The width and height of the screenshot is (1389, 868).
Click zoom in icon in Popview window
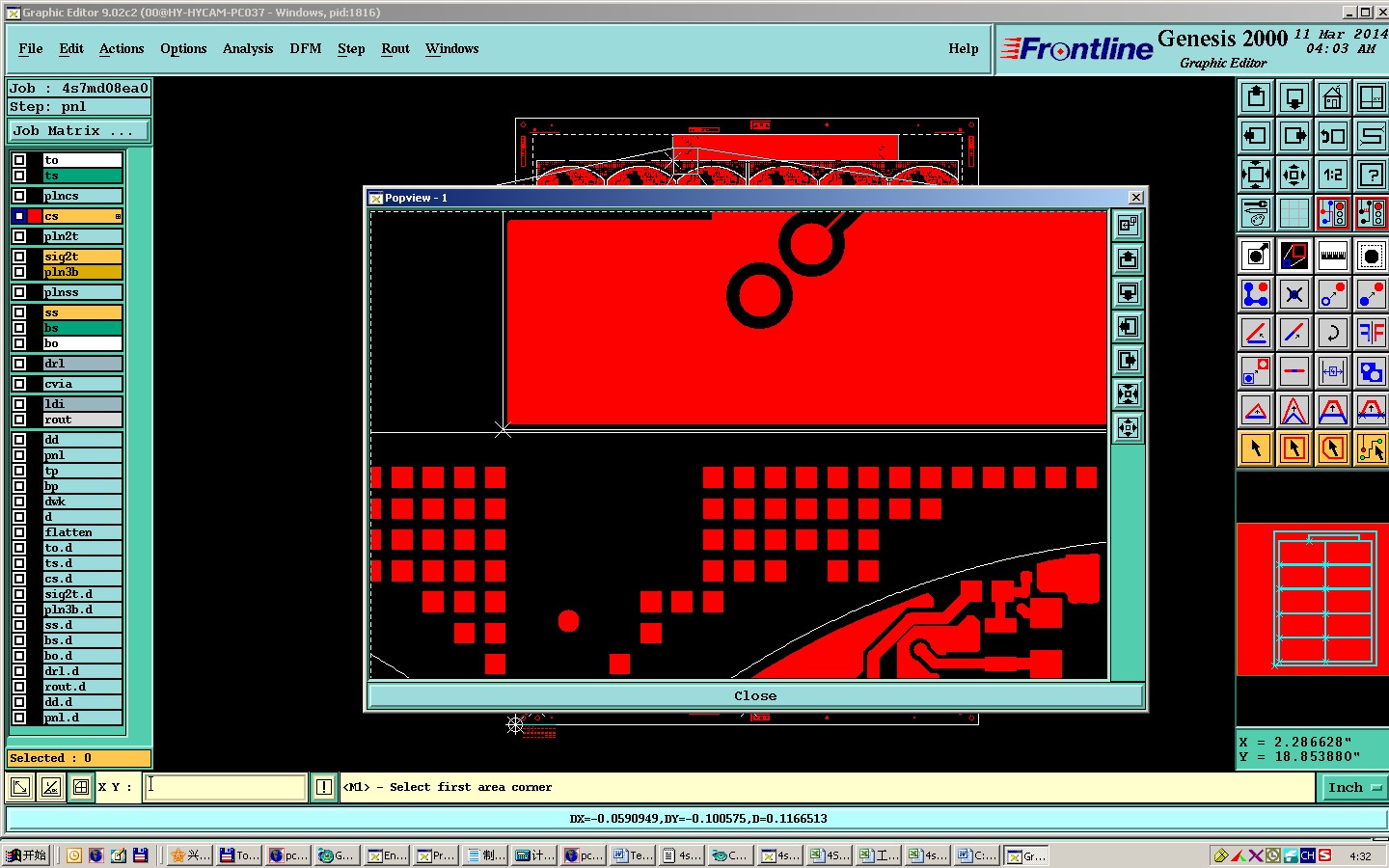[x=1128, y=393]
